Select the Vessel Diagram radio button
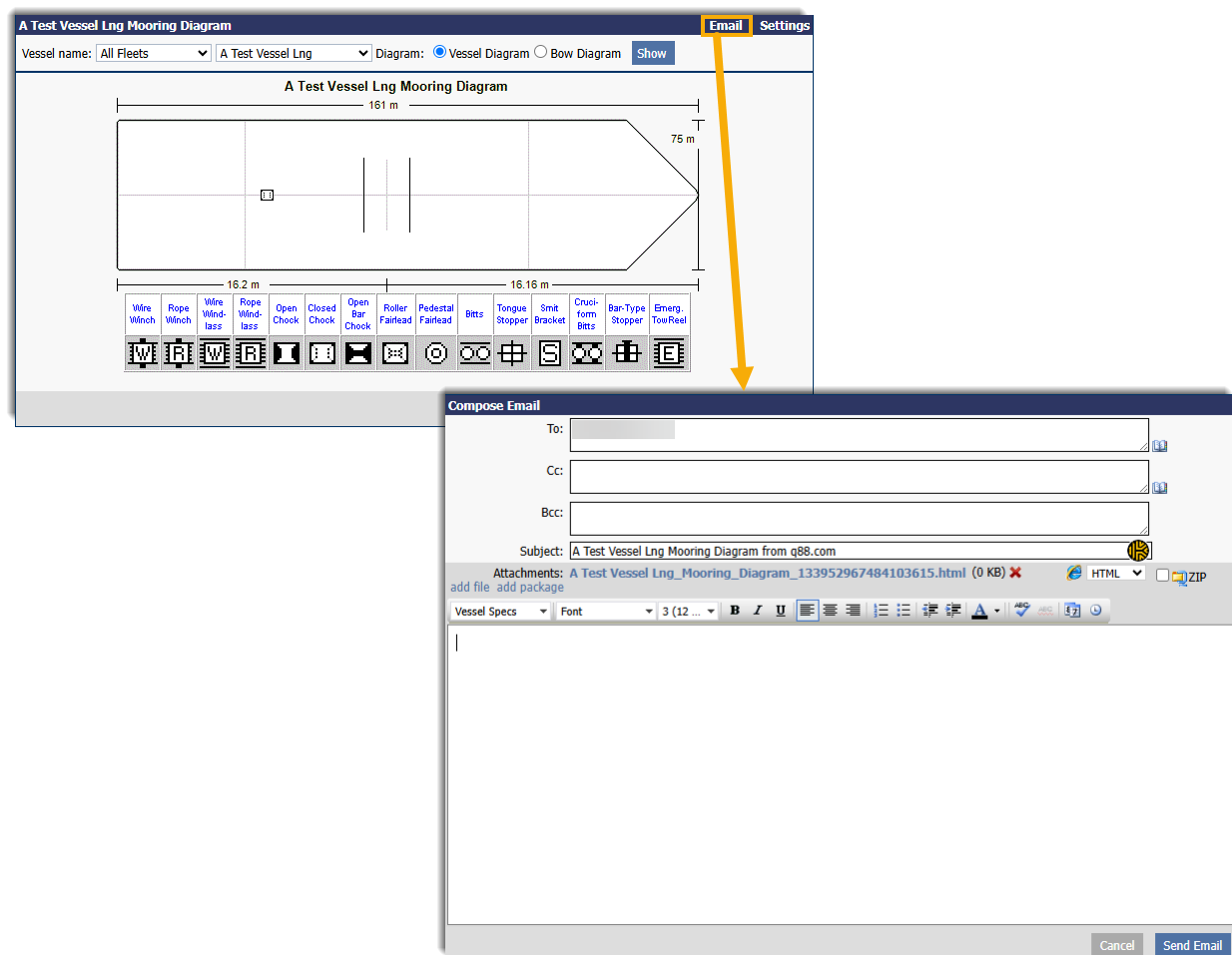The height and width of the screenshot is (955, 1232). 439,52
